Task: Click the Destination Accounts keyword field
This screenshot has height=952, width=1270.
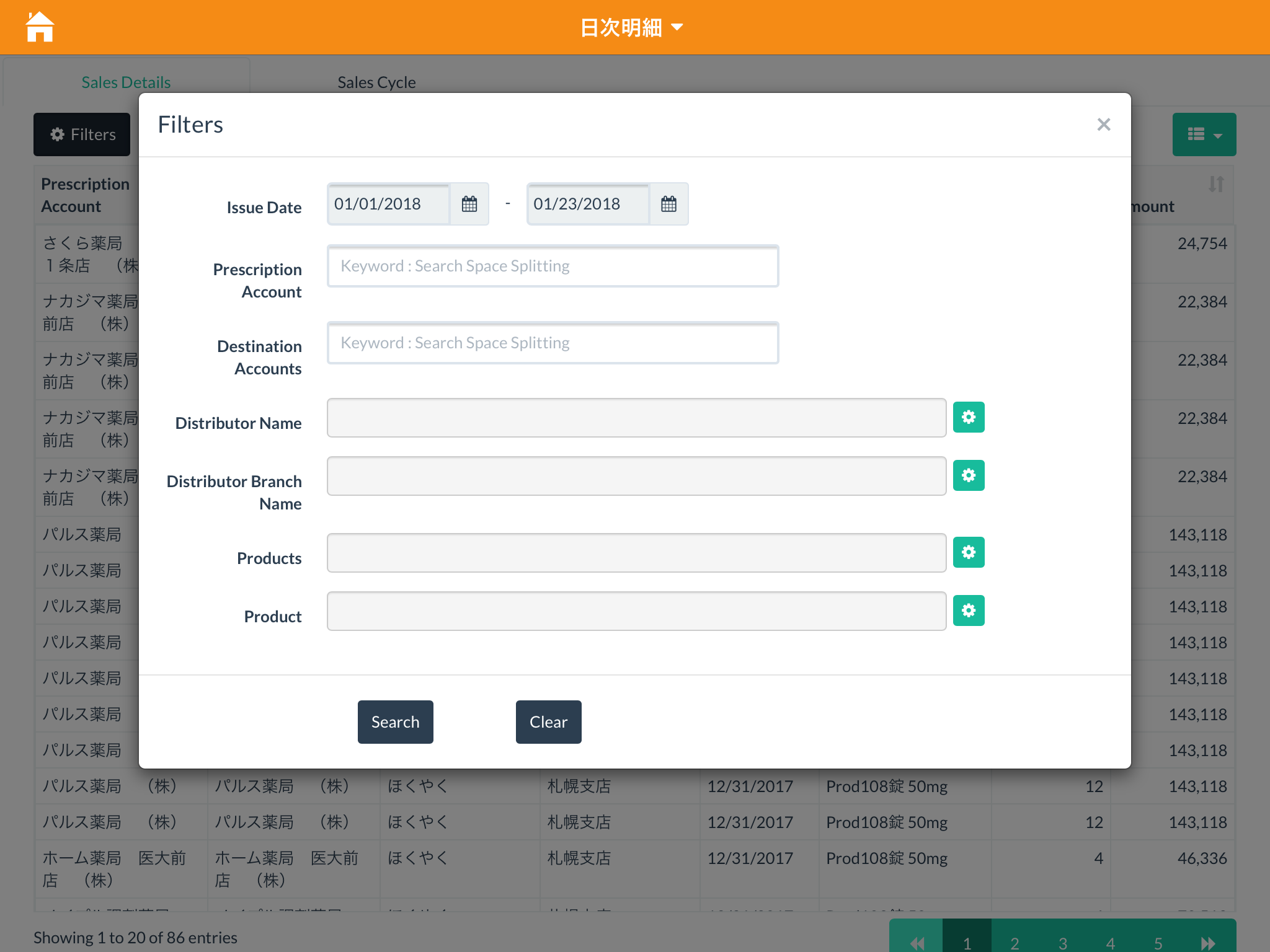Action: click(553, 343)
